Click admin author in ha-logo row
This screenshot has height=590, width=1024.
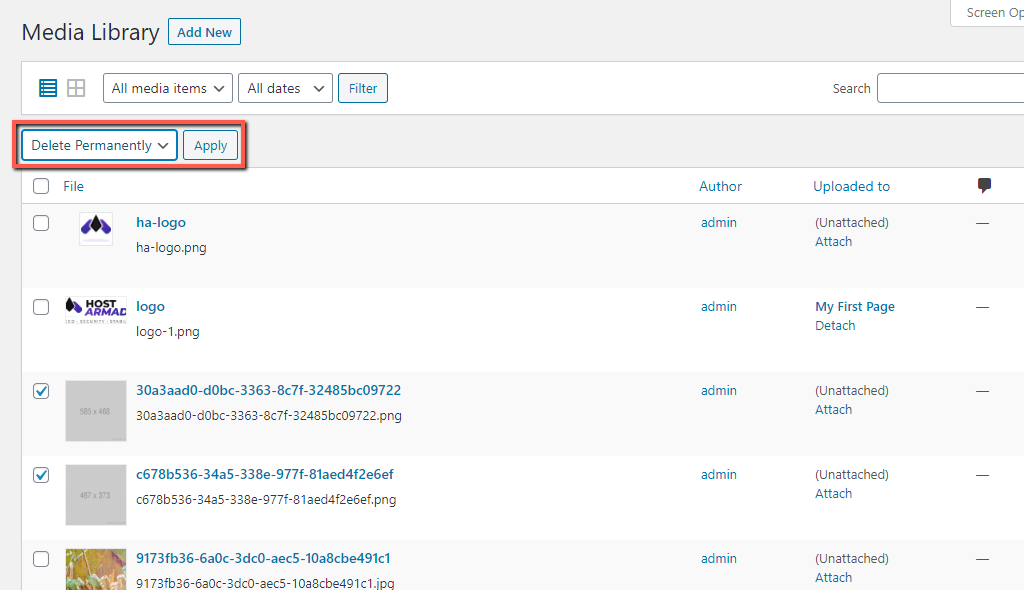click(718, 223)
